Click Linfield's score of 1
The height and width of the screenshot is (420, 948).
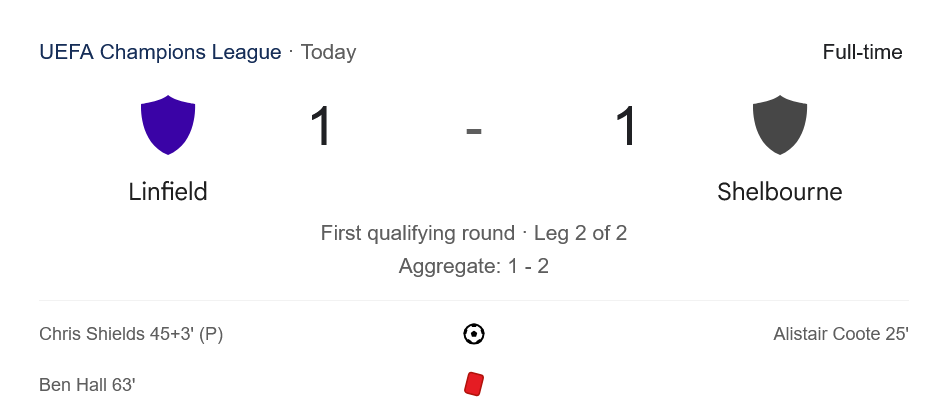click(x=320, y=128)
